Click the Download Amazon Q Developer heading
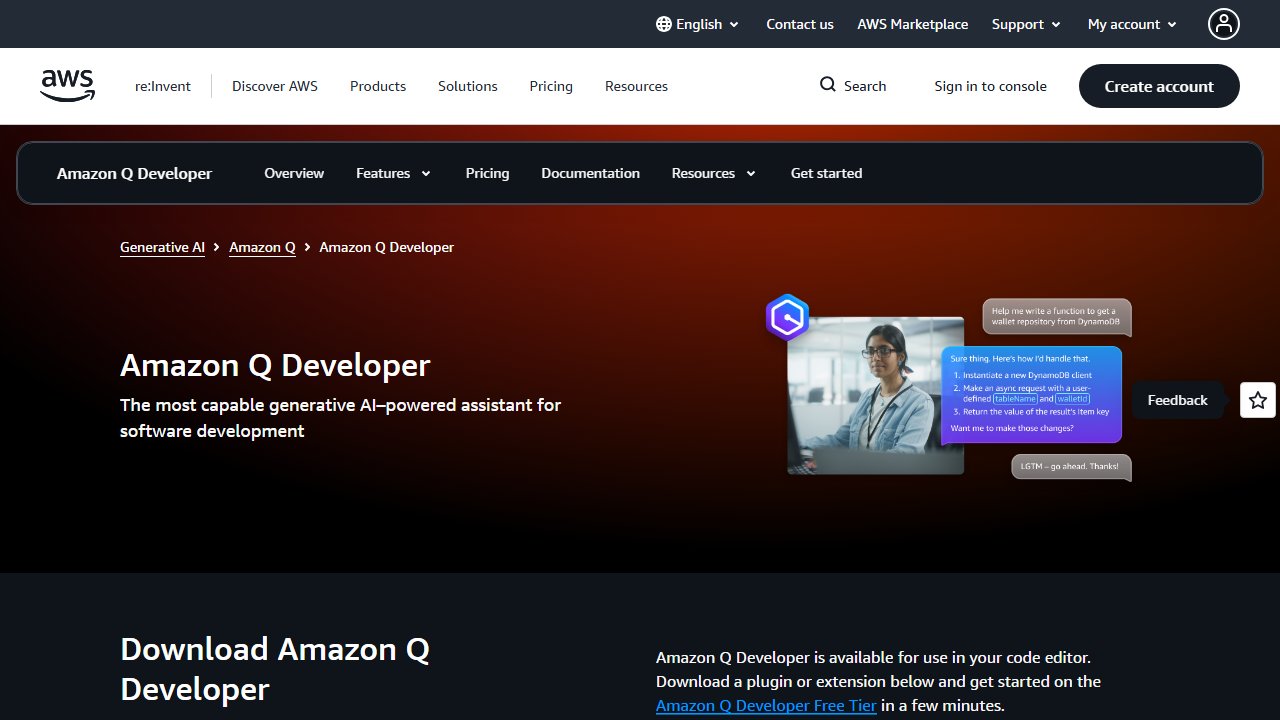Screen dimensions: 1280x720 (275, 669)
